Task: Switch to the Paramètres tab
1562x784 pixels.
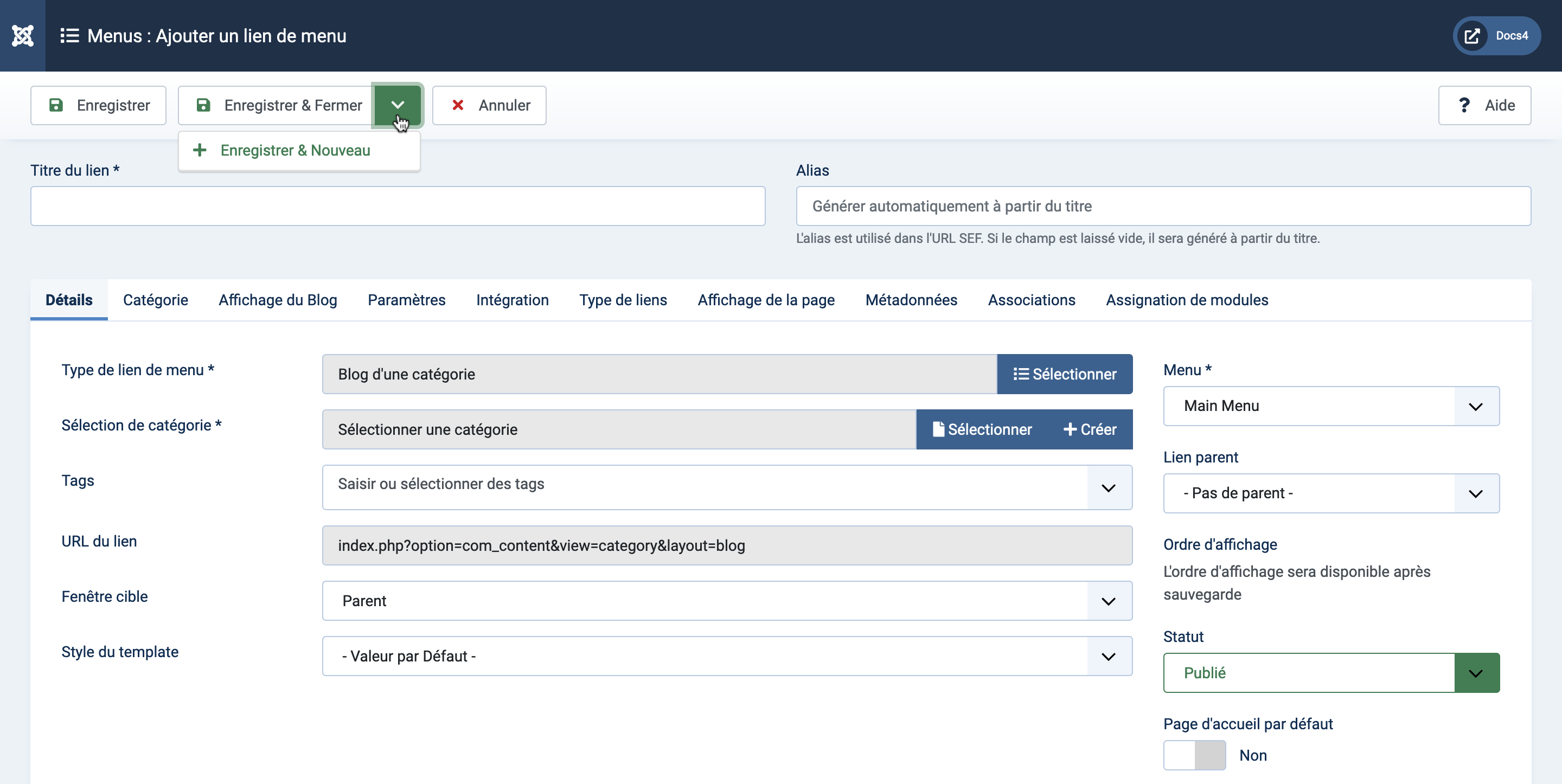Action: [x=406, y=300]
